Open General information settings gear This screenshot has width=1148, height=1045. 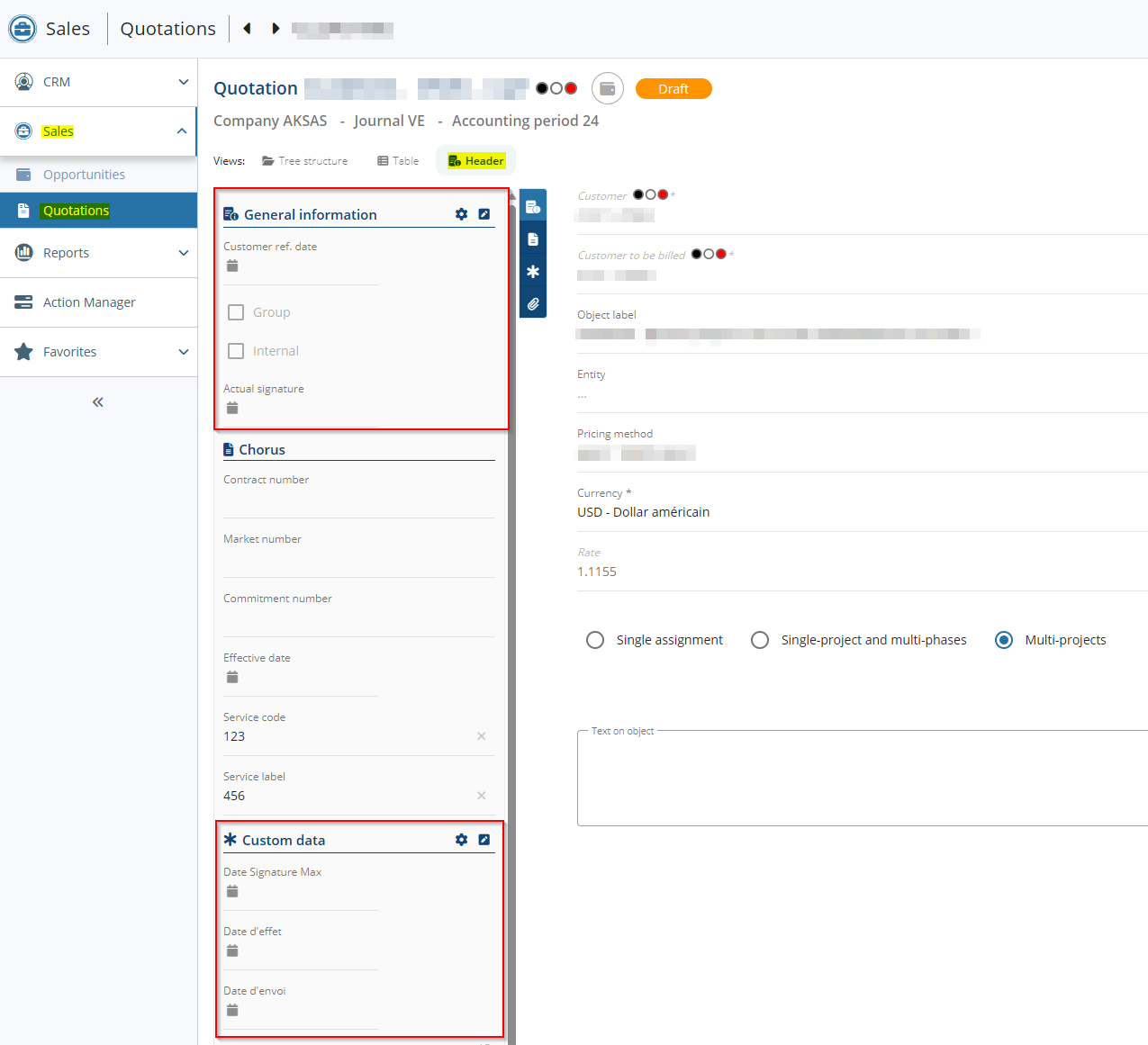461,214
